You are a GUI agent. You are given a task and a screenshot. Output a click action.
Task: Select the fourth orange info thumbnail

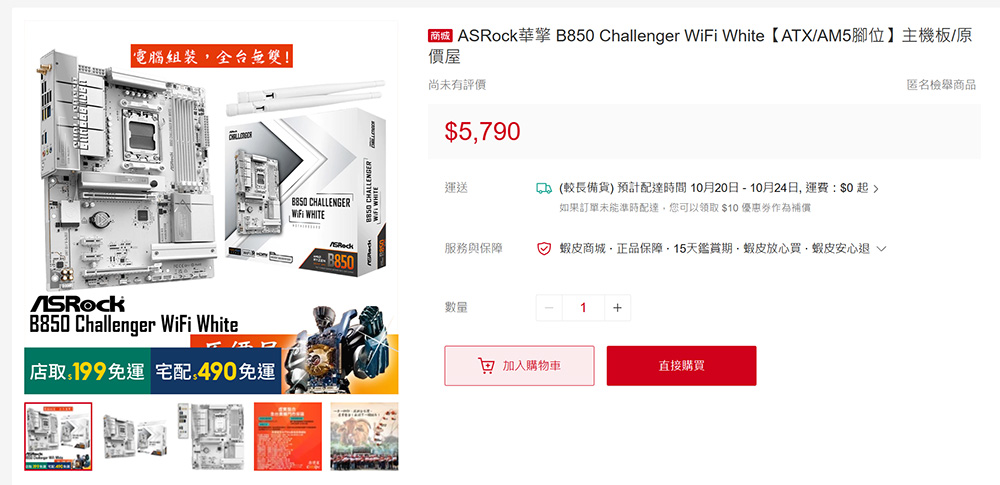click(288, 436)
